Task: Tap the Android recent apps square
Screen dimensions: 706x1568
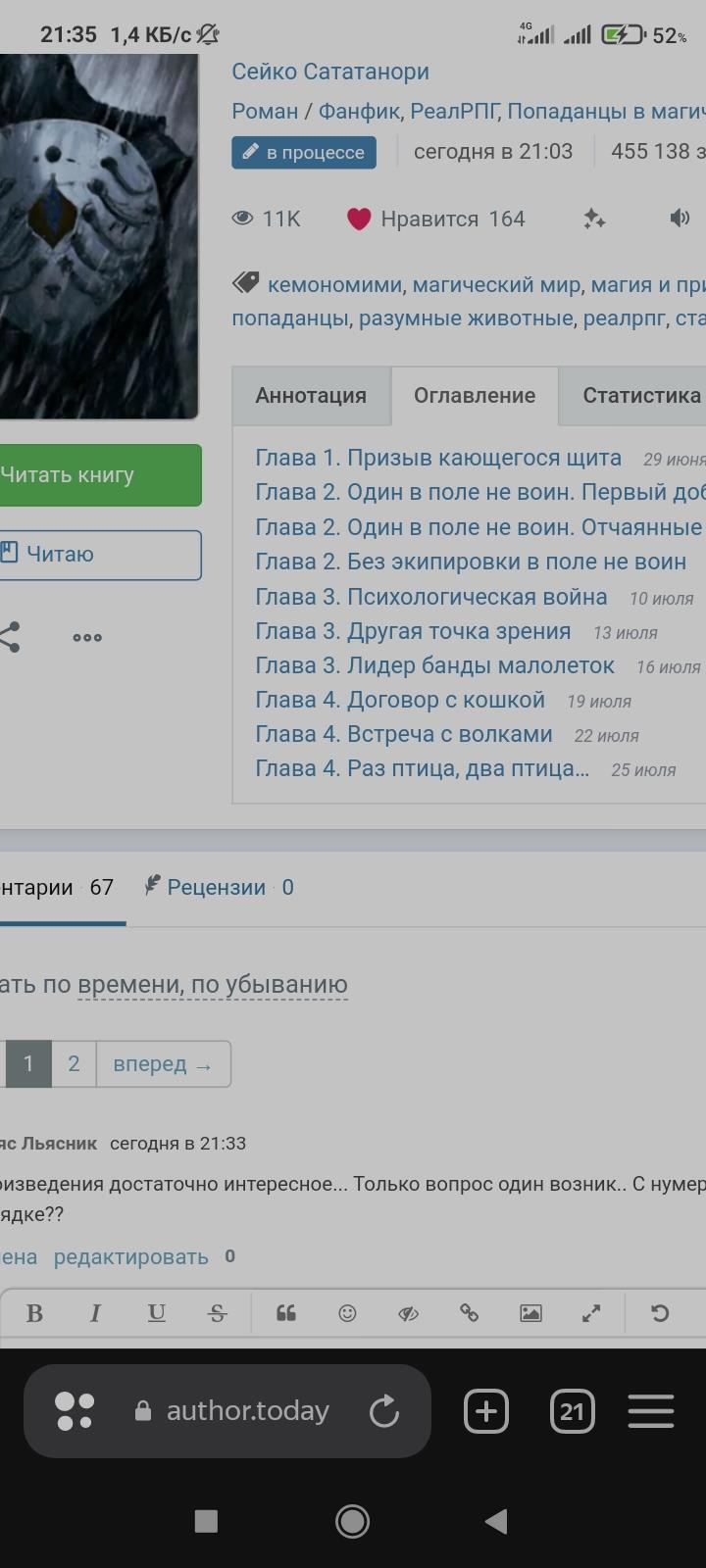Action: click(206, 1521)
